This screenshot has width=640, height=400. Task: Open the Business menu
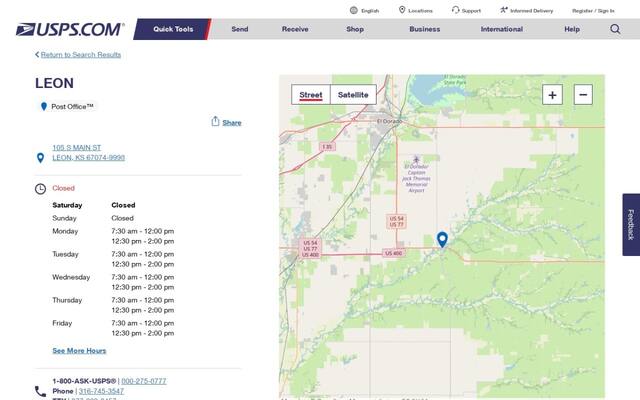click(424, 29)
